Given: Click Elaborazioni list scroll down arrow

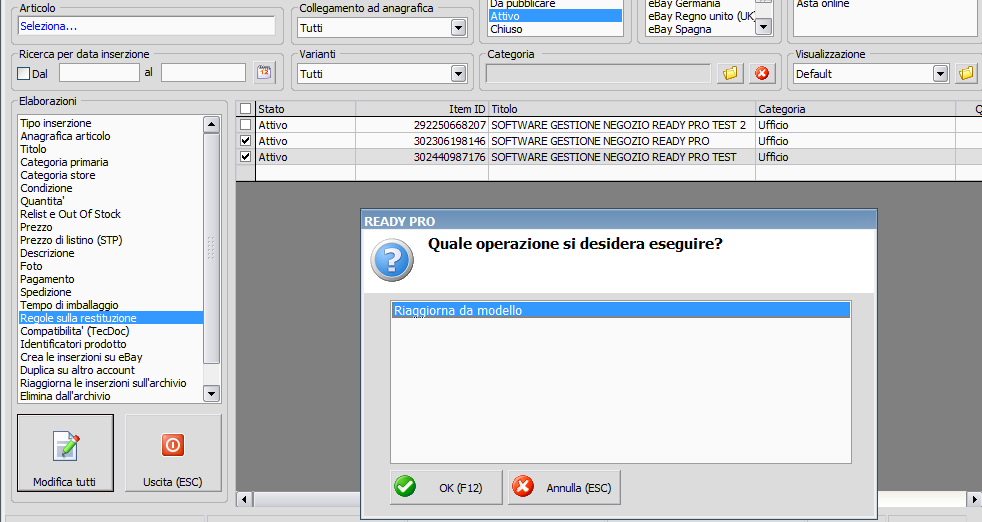Looking at the screenshot, I should [x=212, y=394].
